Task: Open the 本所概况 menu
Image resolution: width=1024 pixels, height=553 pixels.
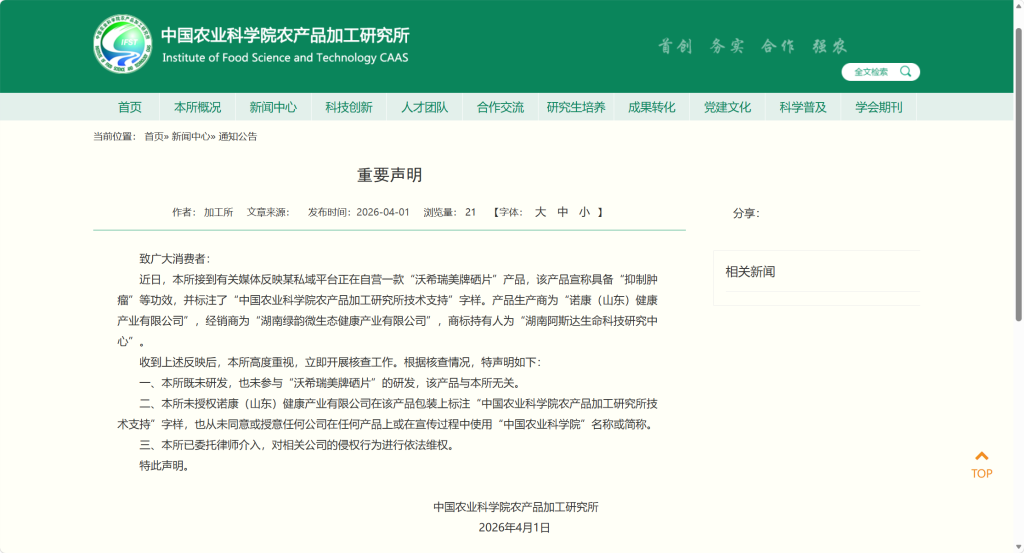Action: (197, 107)
